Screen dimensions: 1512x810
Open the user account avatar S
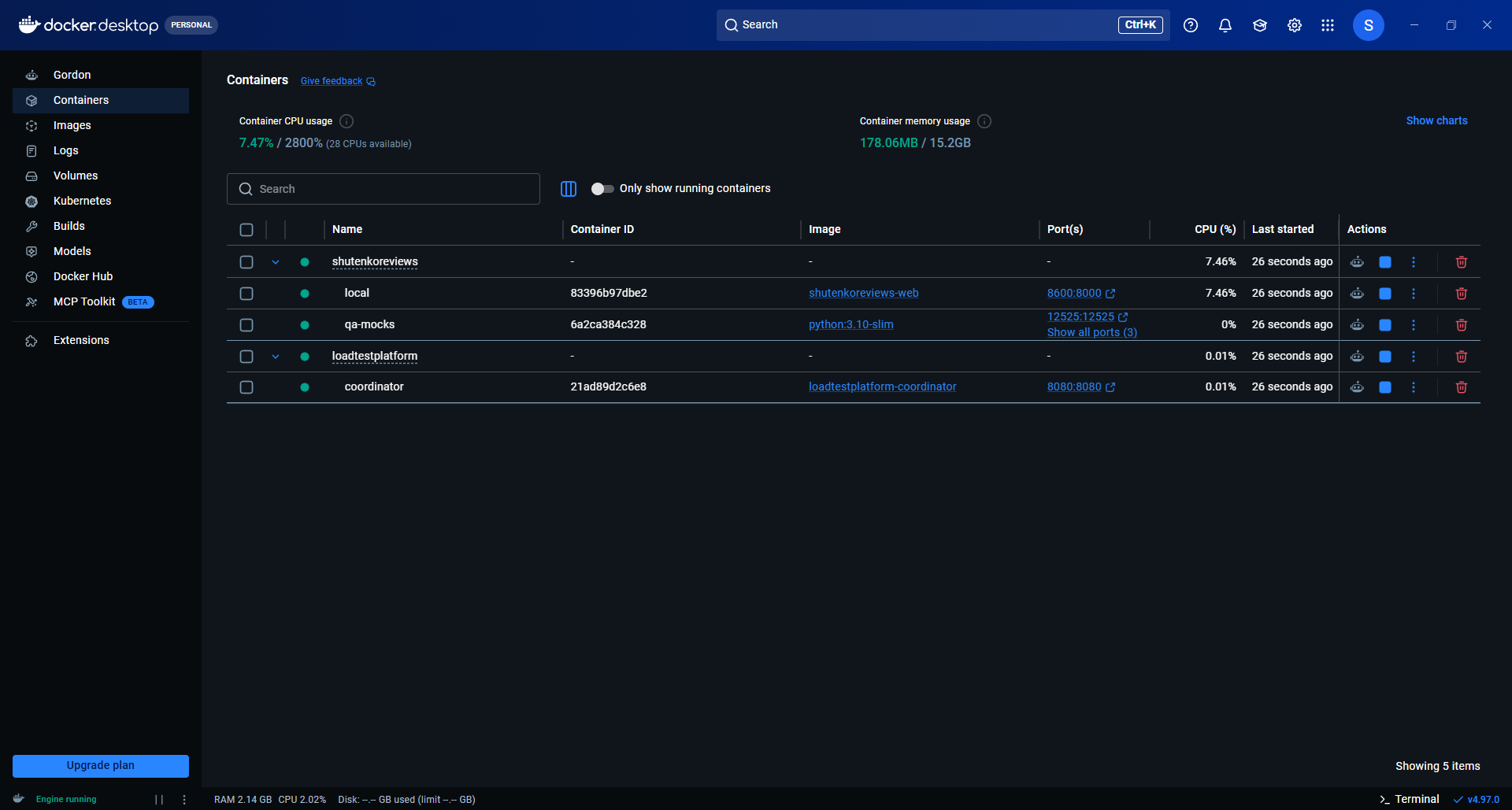point(1369,25)
